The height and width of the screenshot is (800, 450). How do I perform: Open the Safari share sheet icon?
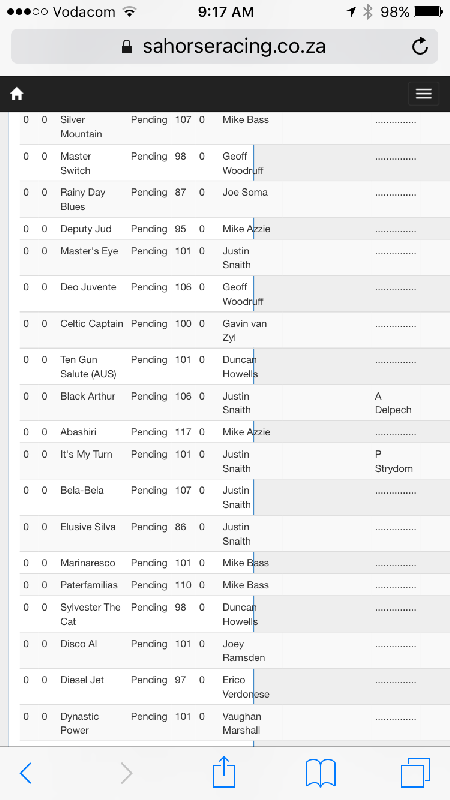(x=224, y=771)
